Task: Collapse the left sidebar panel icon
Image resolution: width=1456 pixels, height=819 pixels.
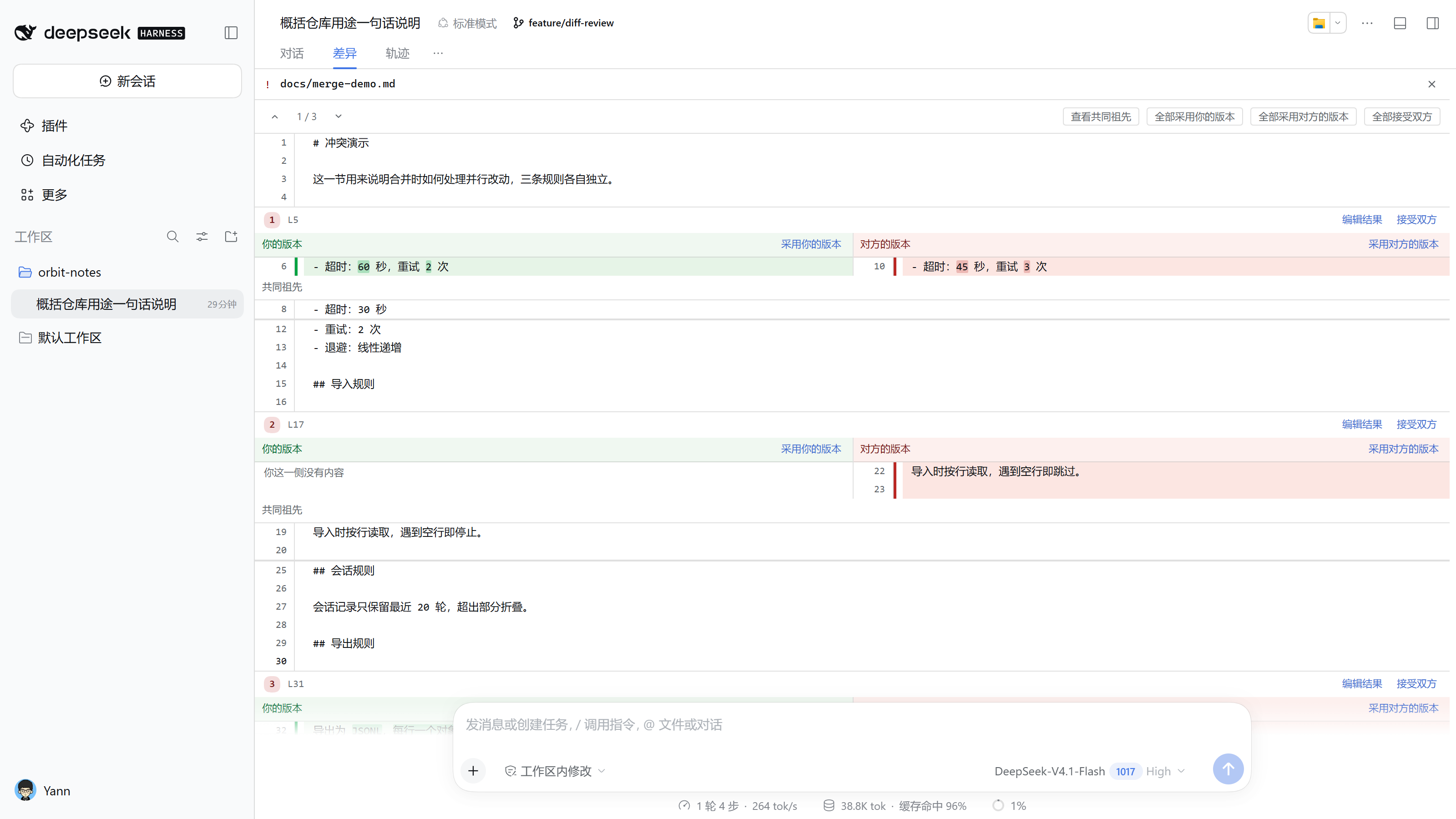Action: [231, 33]
